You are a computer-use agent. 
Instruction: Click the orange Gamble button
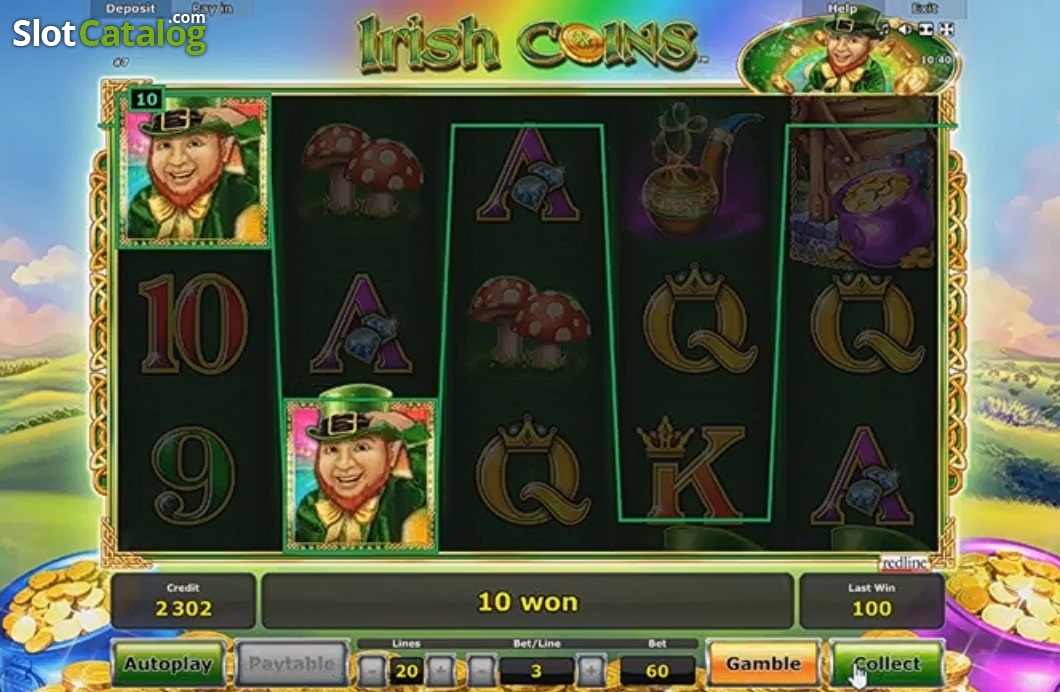point(763,664)
